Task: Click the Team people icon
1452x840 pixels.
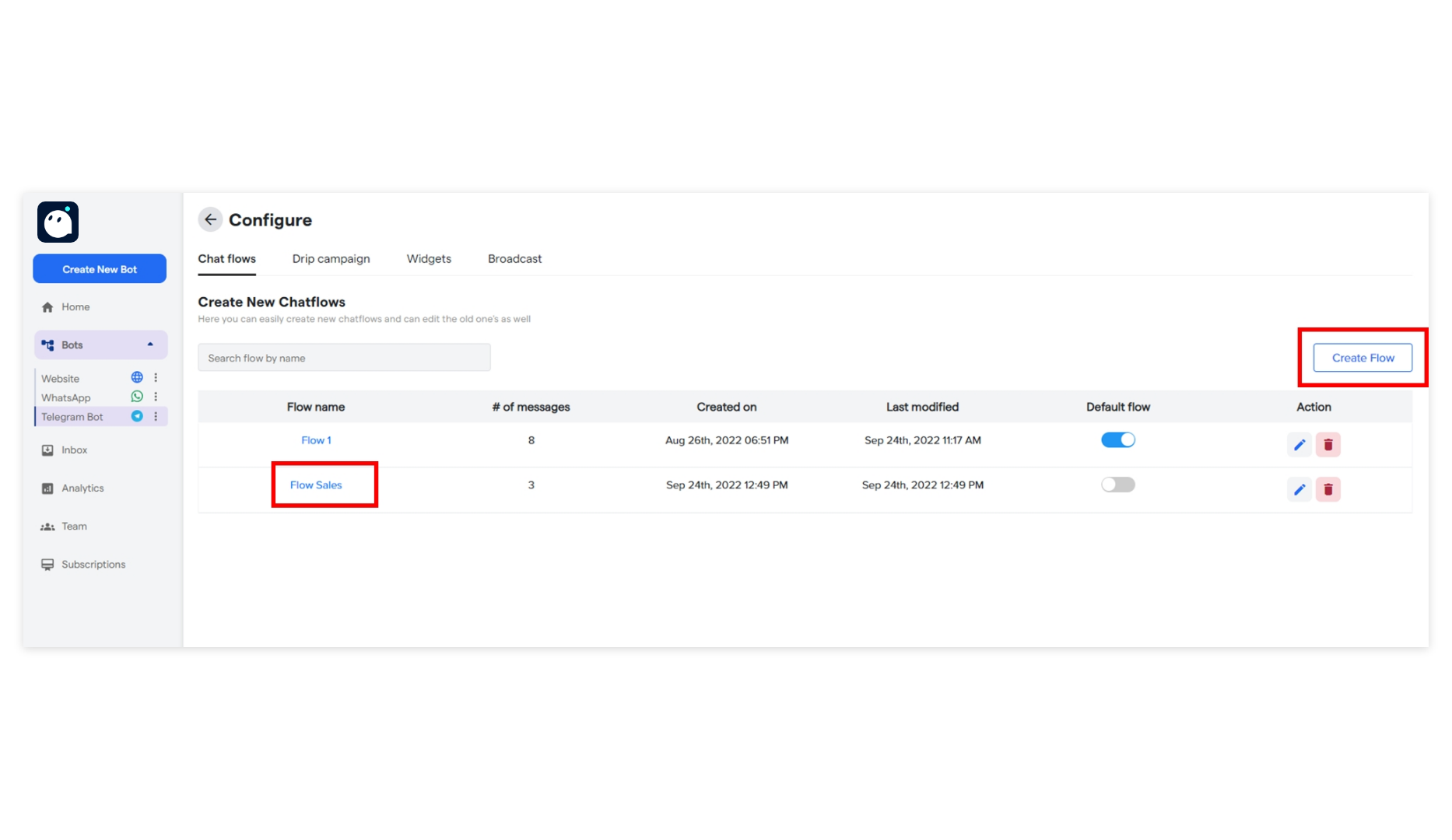Action: 47,527
